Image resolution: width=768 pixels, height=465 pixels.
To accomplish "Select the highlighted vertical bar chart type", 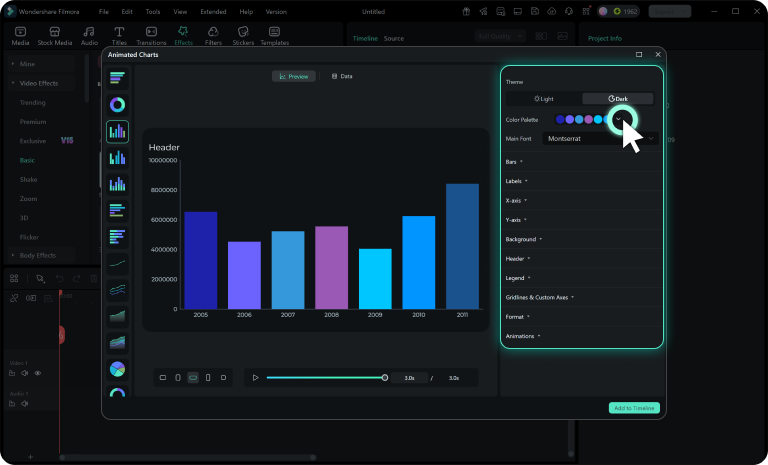I will tap(118, 131).
